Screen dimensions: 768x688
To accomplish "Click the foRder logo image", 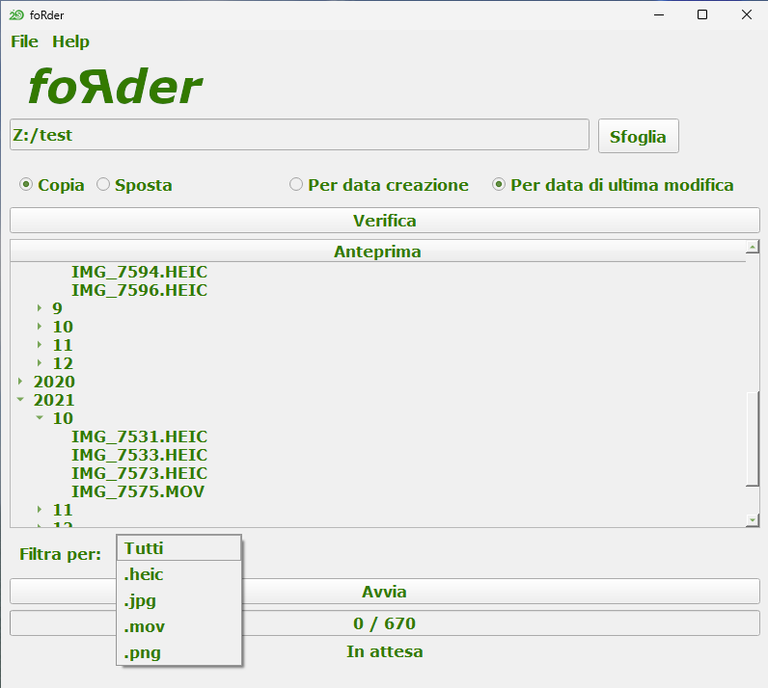I will point(116,86).
